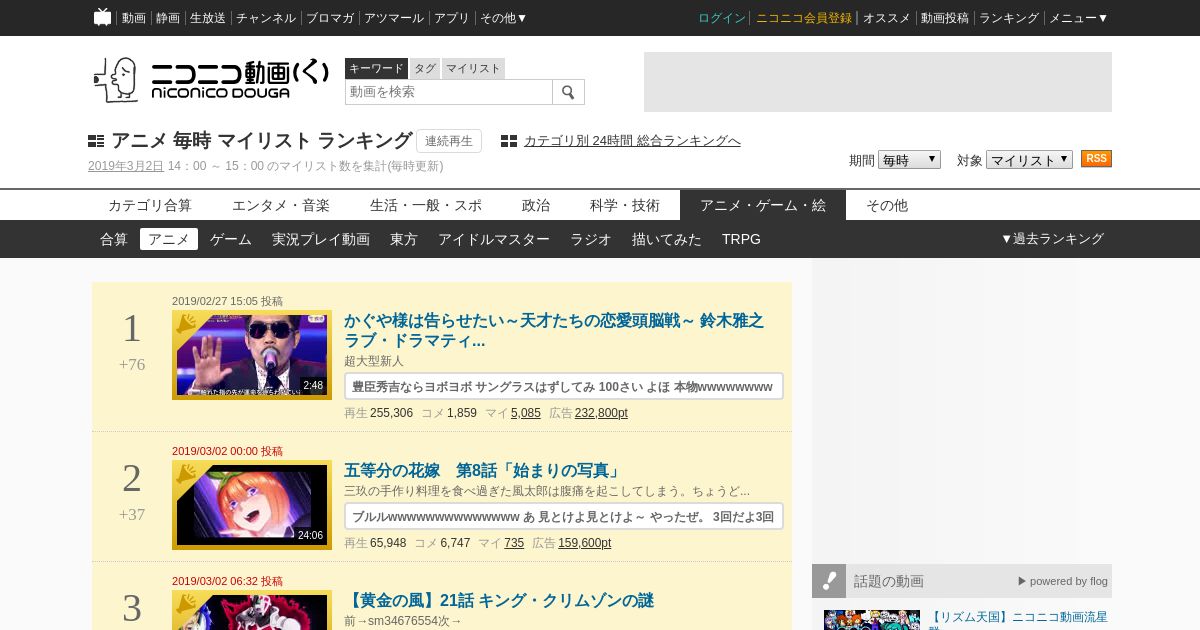The width and height of the screenshot is (1200, 630).
Task: Click the list icon before ranking title
Action: point(96,141)
